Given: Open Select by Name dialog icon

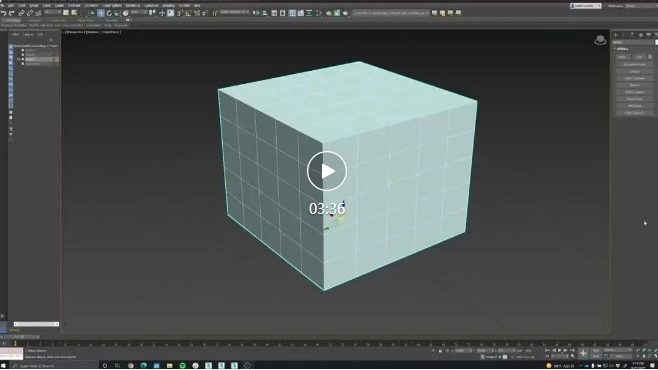Looking at the screenshot, I should [74, 13].
